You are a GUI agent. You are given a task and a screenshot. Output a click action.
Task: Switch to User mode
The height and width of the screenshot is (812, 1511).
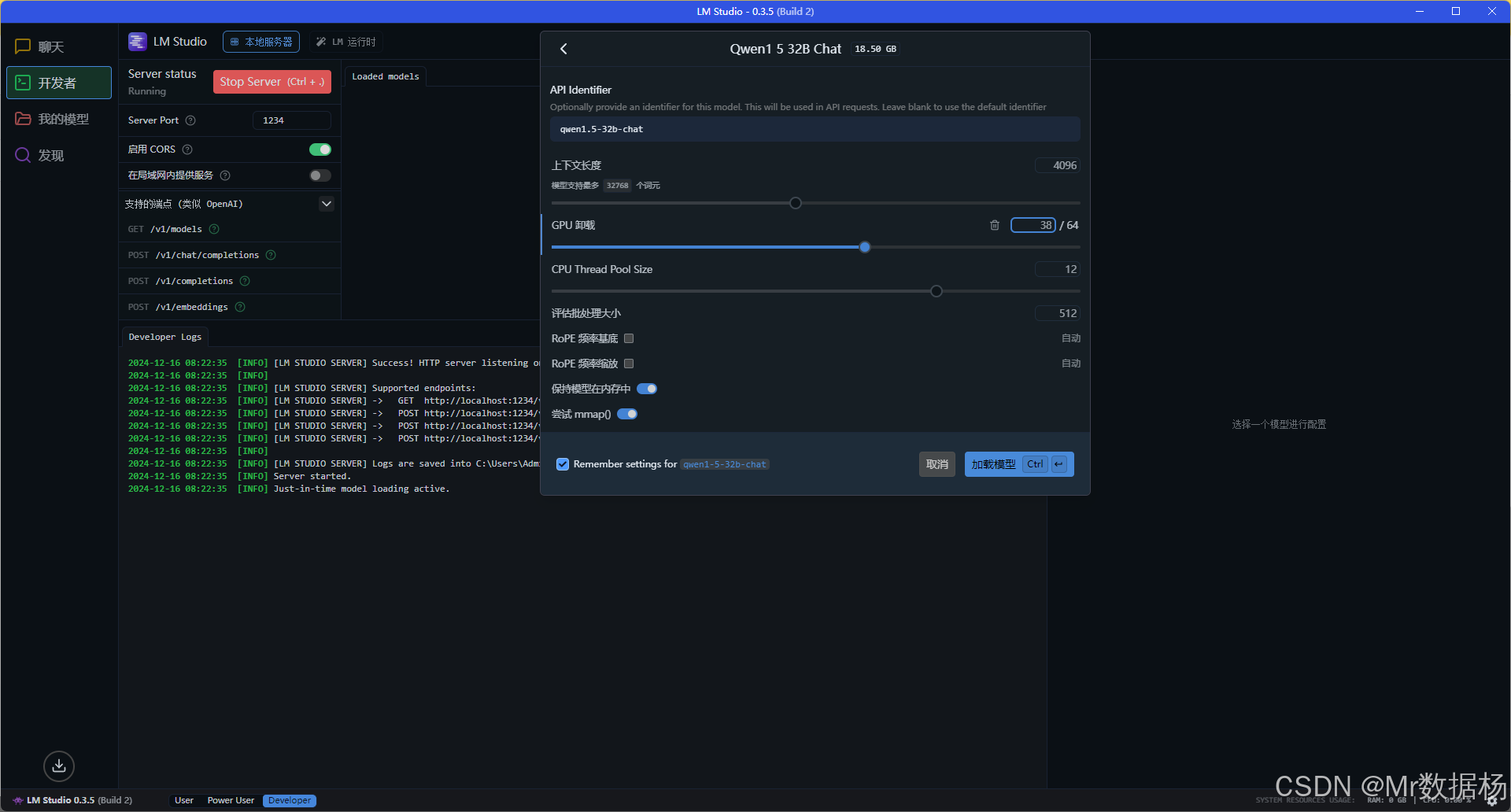(x=184, y=800)
